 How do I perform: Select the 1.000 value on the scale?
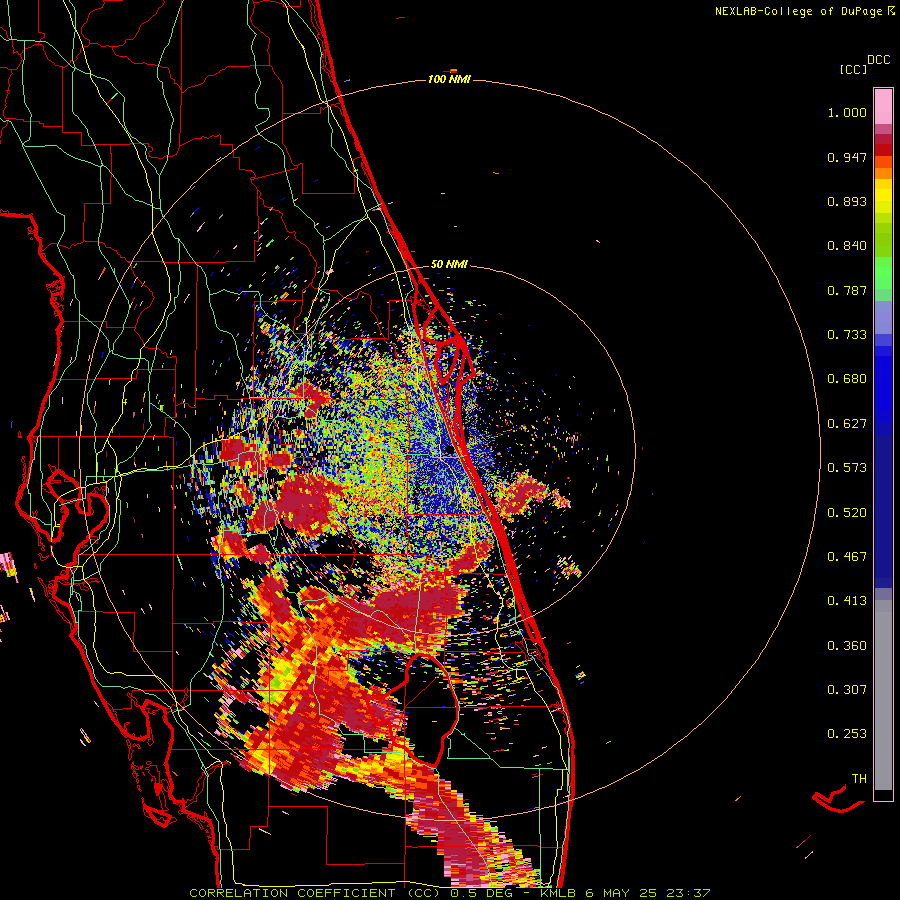[x=847, y=112]
